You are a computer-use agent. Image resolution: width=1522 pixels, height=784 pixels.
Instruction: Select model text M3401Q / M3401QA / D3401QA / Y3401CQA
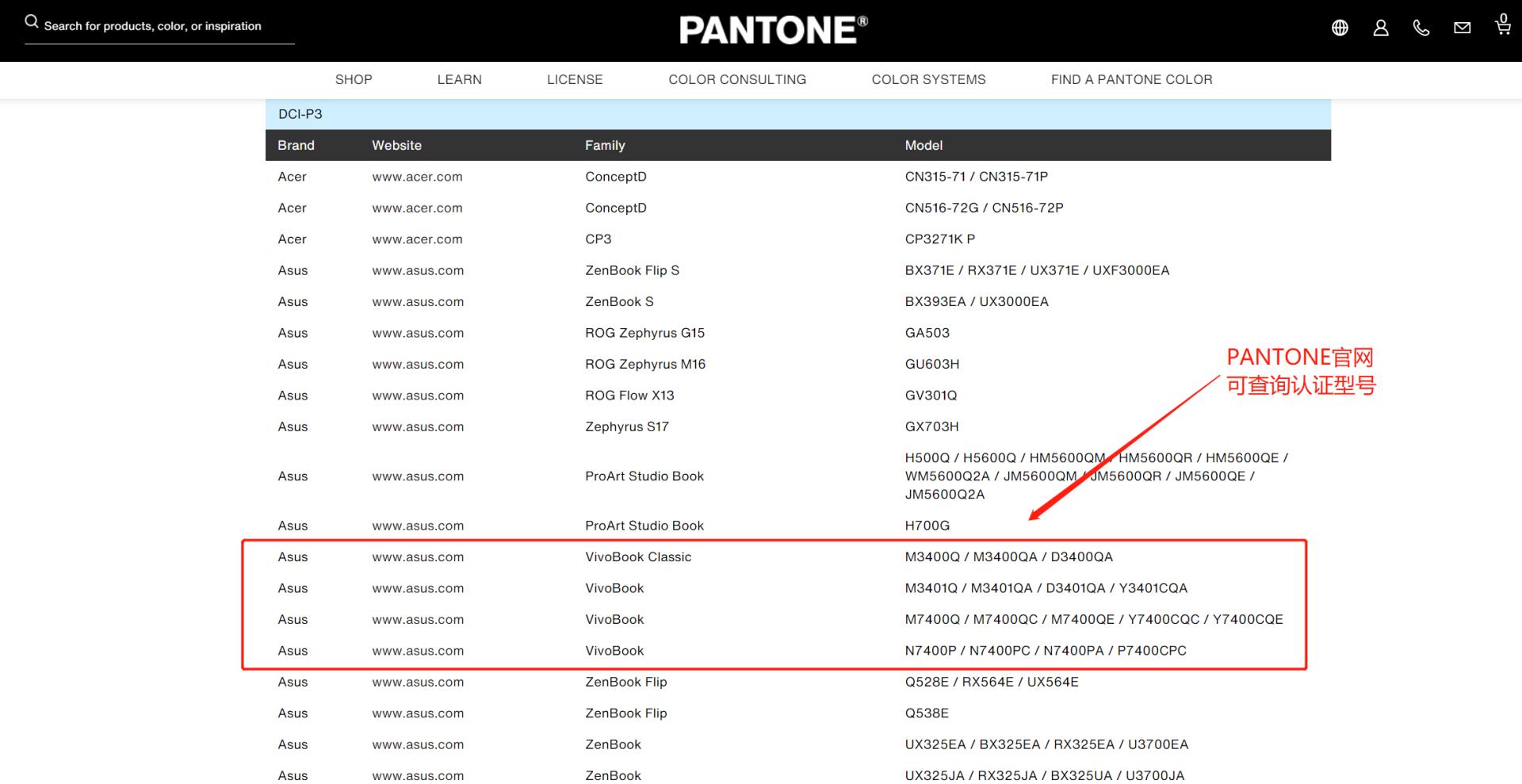tap(1046, 588)
